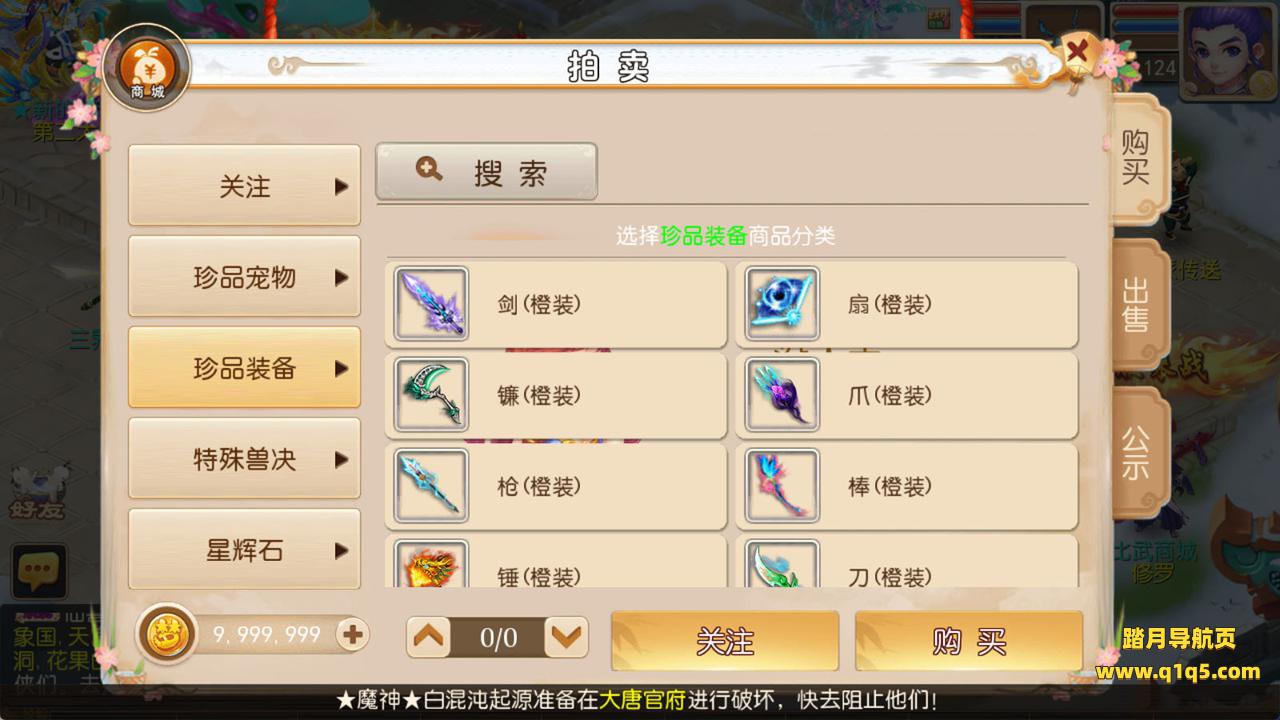Screen dimensions: 1280x720
Task: Expand the 星辉石 category
Action: tap(244, 549)
